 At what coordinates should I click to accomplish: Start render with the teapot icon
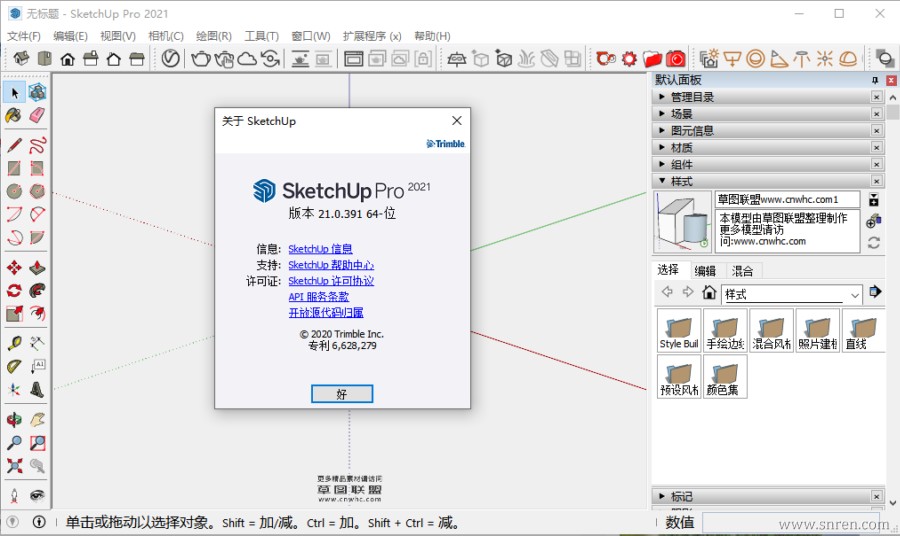[x=201, y=58]
